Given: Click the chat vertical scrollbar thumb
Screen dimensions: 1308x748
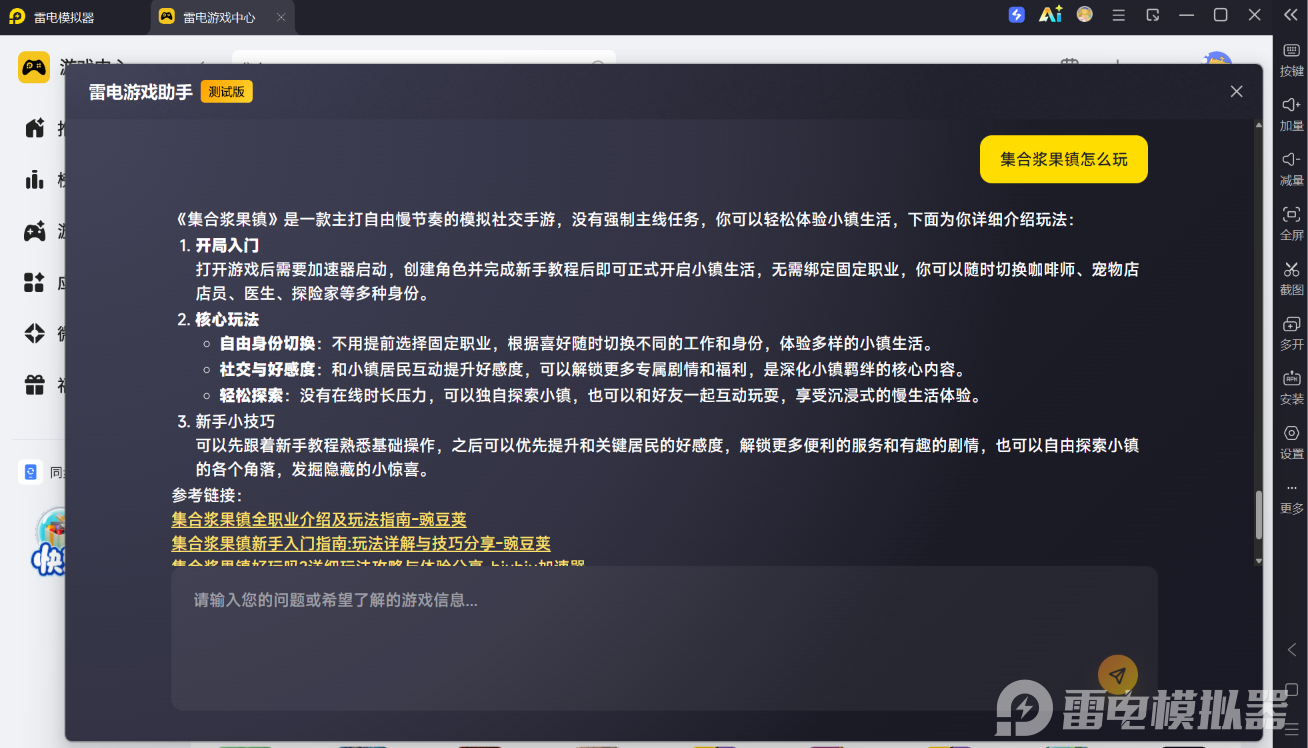Looking at the screenshot, I should [x=1258, y=514].
